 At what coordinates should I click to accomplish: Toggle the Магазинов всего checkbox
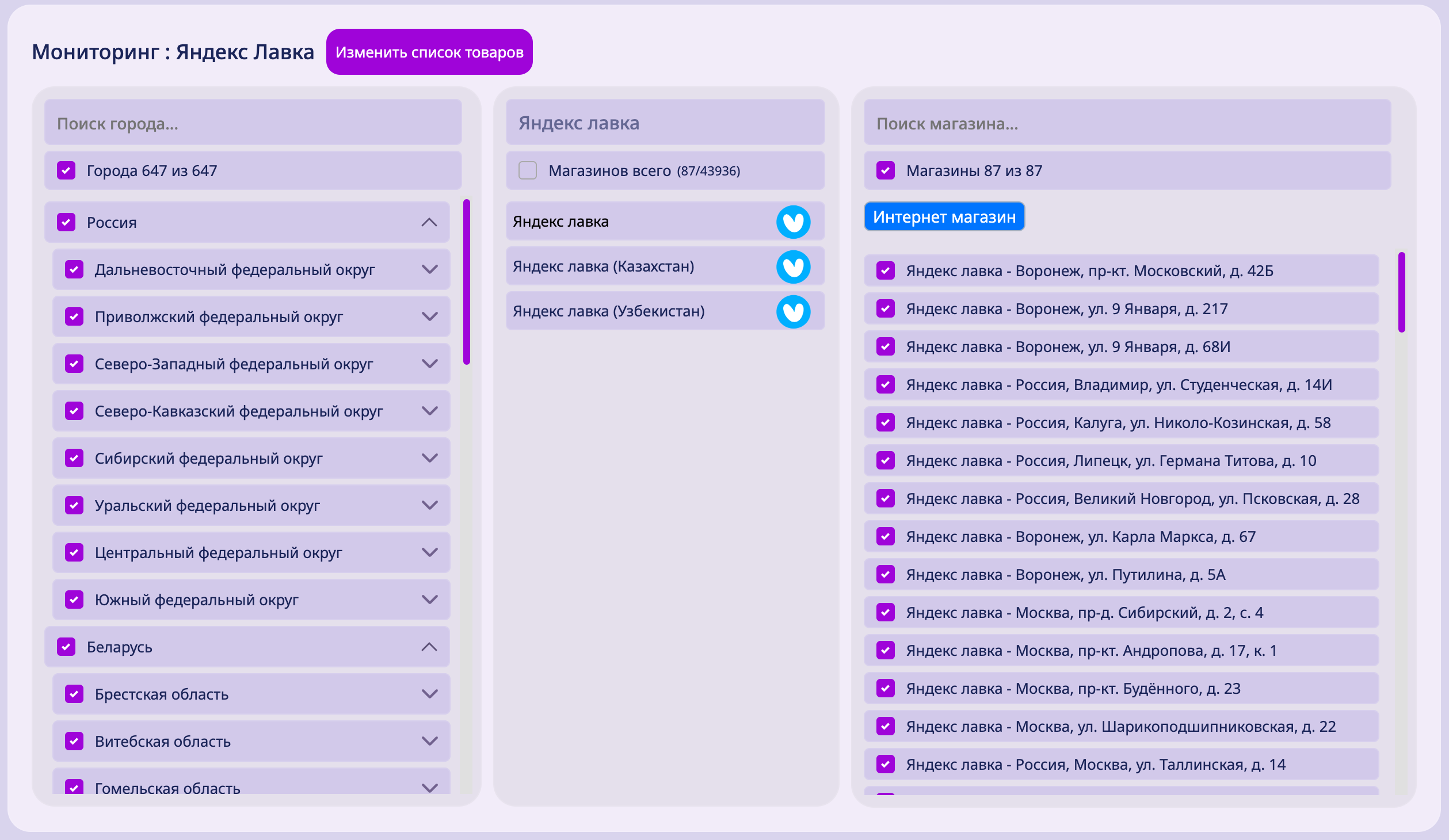click(x=527, y=170)
